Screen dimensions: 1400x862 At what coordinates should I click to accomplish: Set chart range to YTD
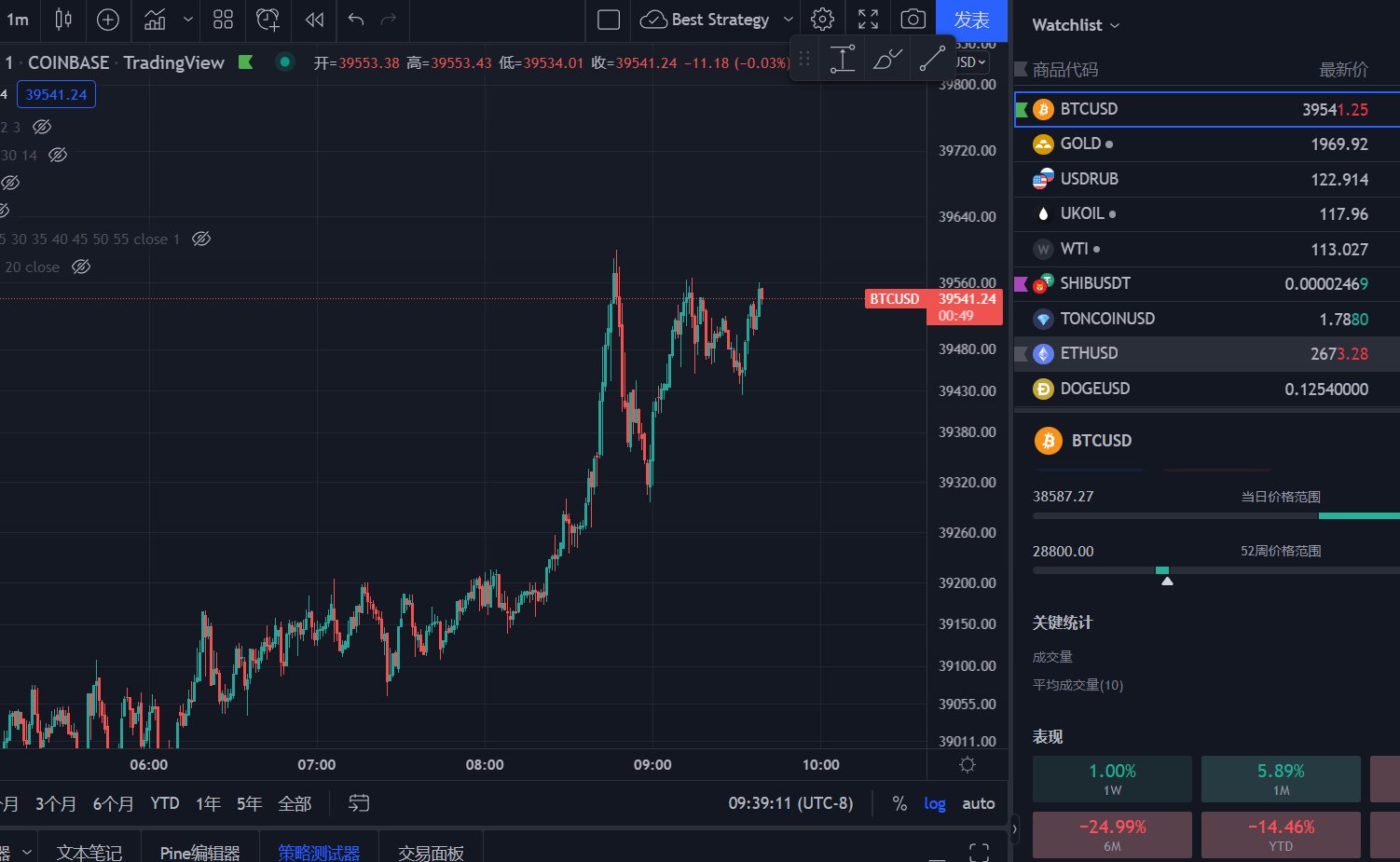pyautogui.click(x=165, y=803)
